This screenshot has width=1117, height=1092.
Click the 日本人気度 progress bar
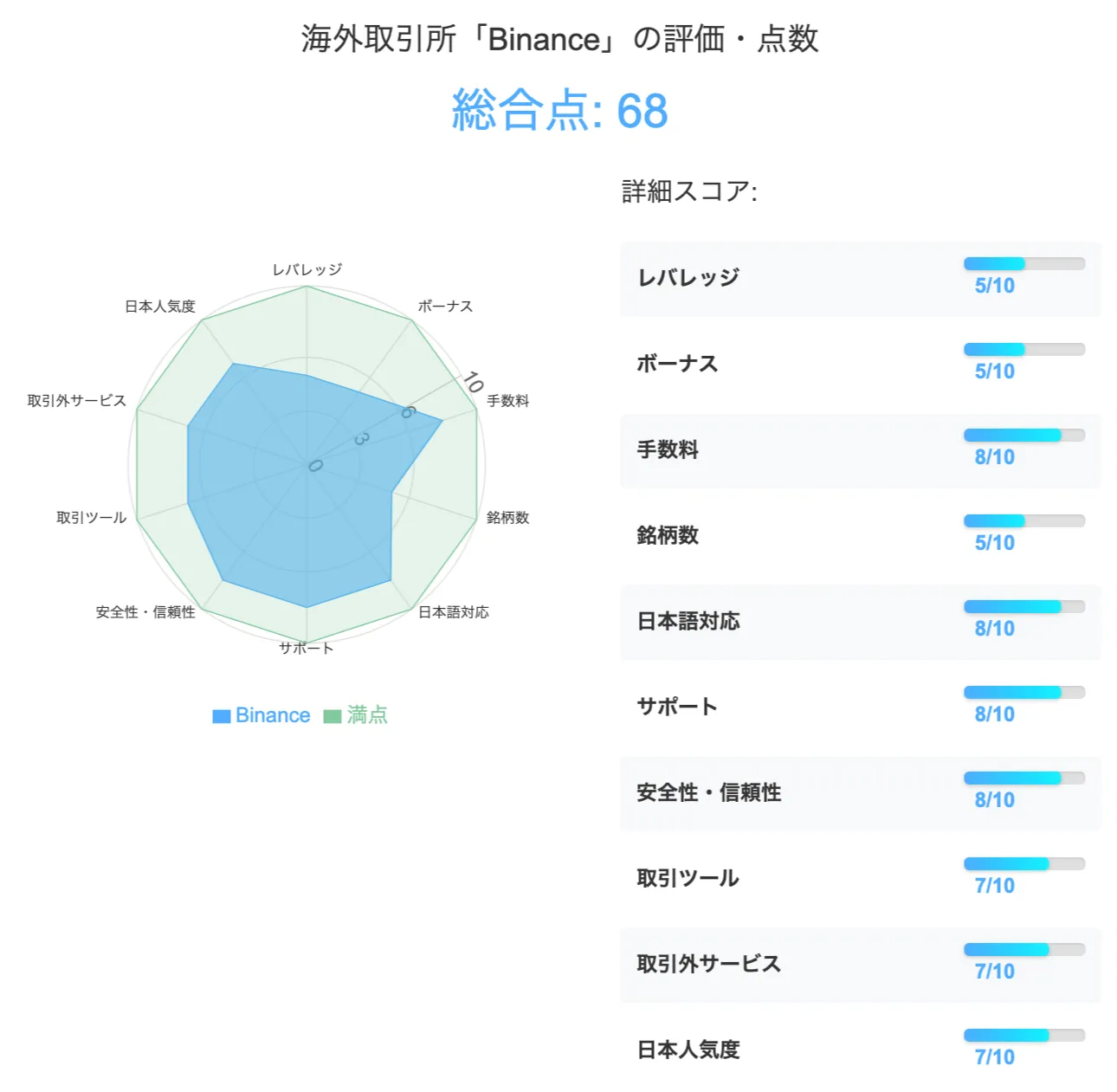(x=1024, y=1036)
